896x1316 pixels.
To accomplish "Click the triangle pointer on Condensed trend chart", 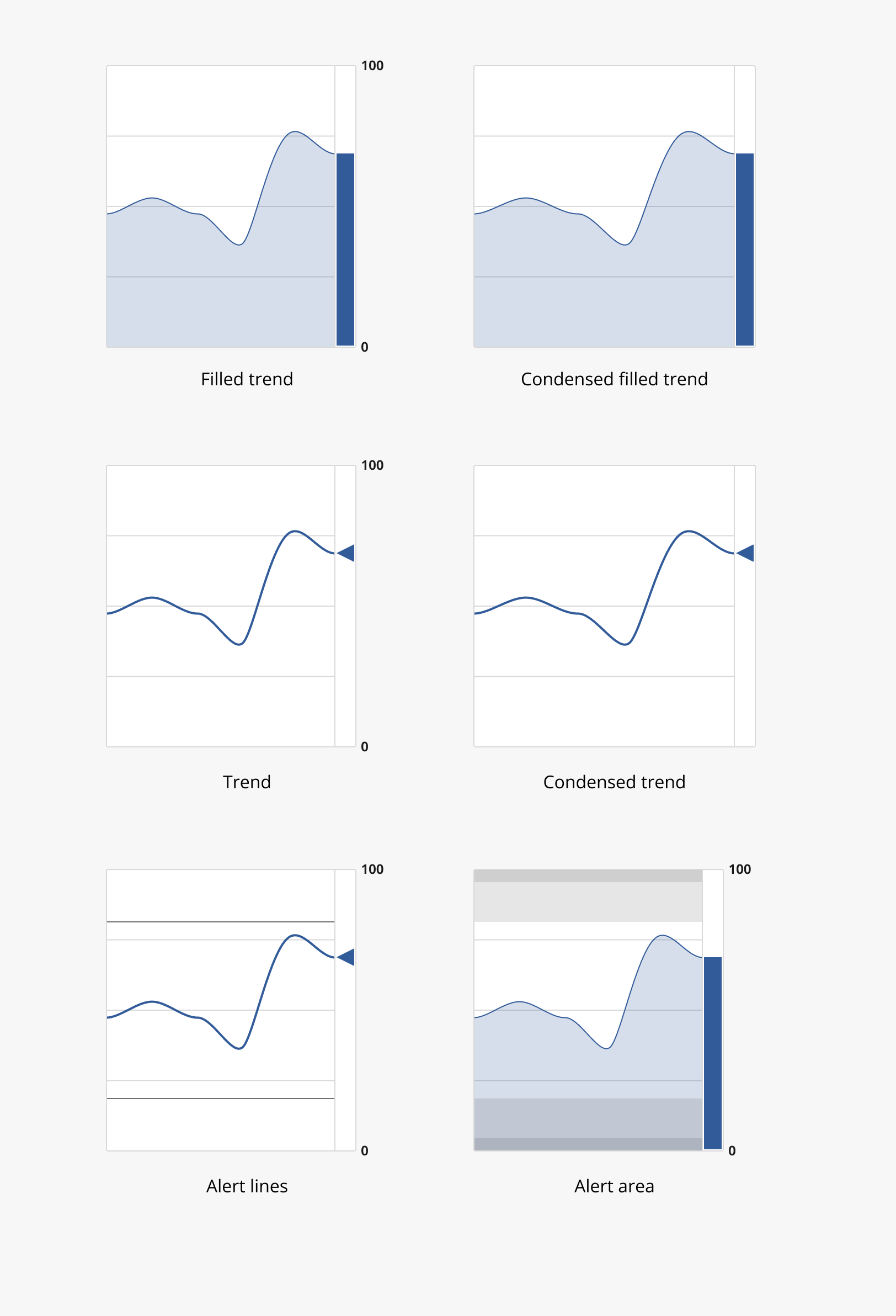I will point(745,553).
